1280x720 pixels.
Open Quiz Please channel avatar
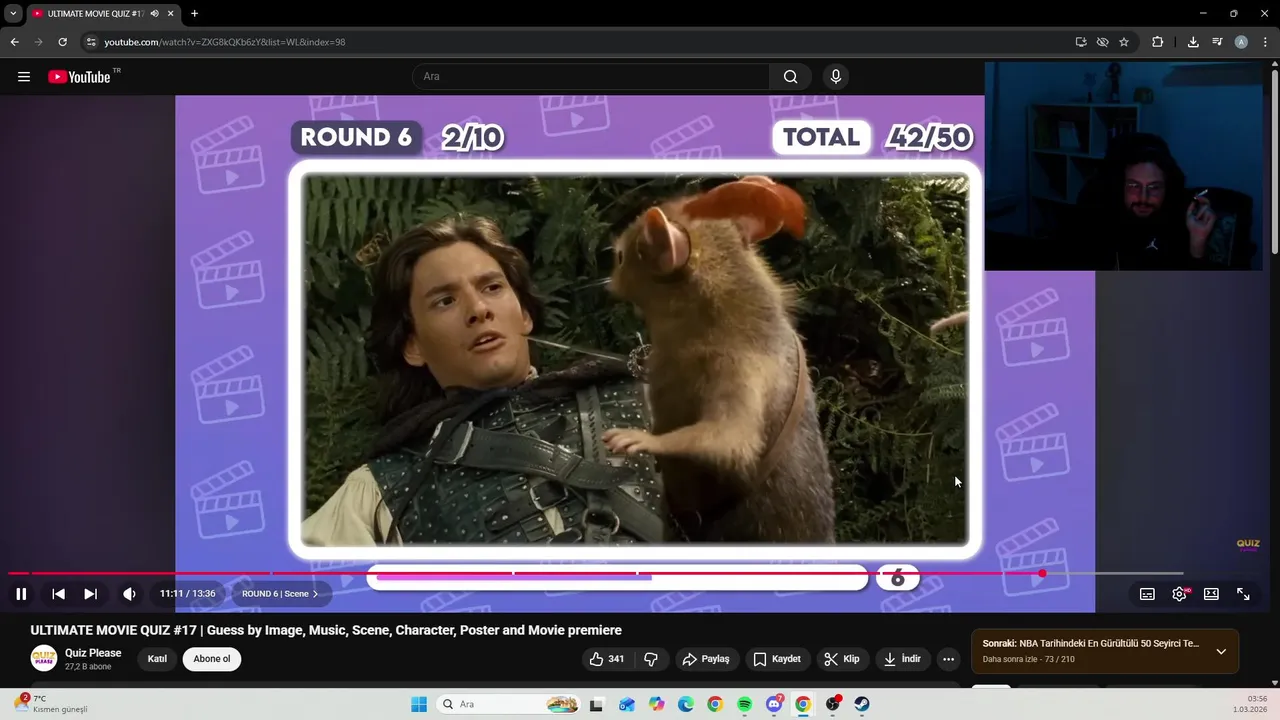pyautogui.click(x=44, y=658)
